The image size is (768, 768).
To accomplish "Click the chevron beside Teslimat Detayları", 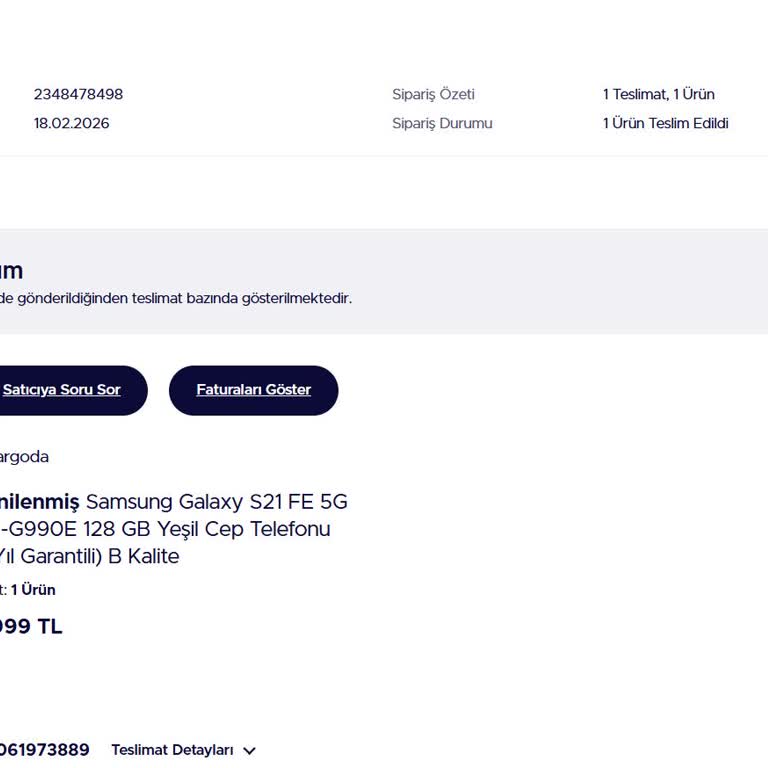I will tap(250, 751).
